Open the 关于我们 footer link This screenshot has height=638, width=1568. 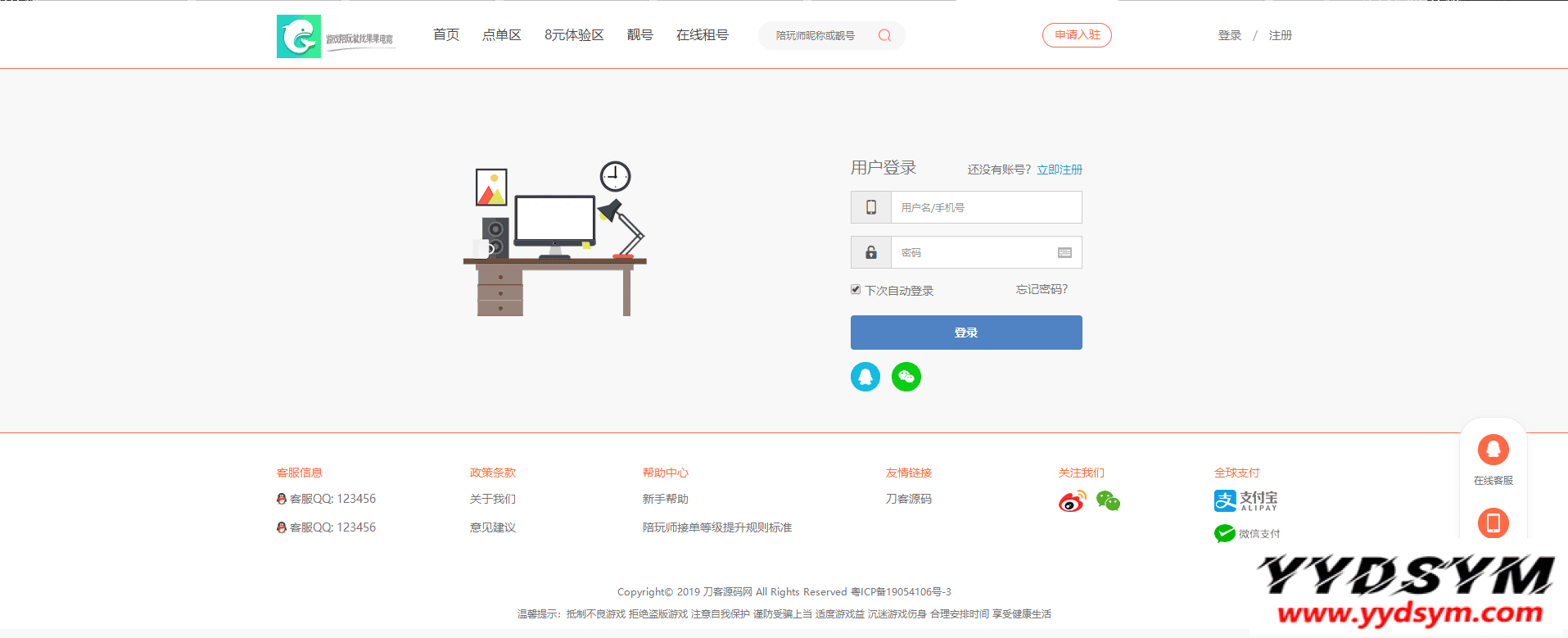coord(493,499)
